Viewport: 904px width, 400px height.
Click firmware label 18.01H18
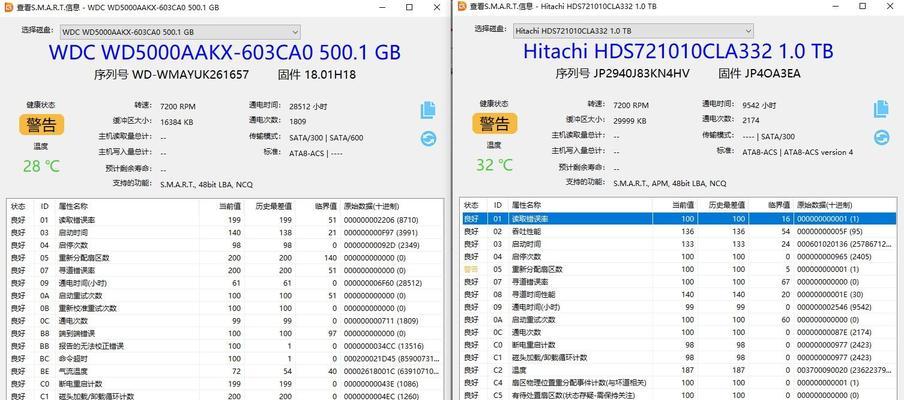(330, 75)
